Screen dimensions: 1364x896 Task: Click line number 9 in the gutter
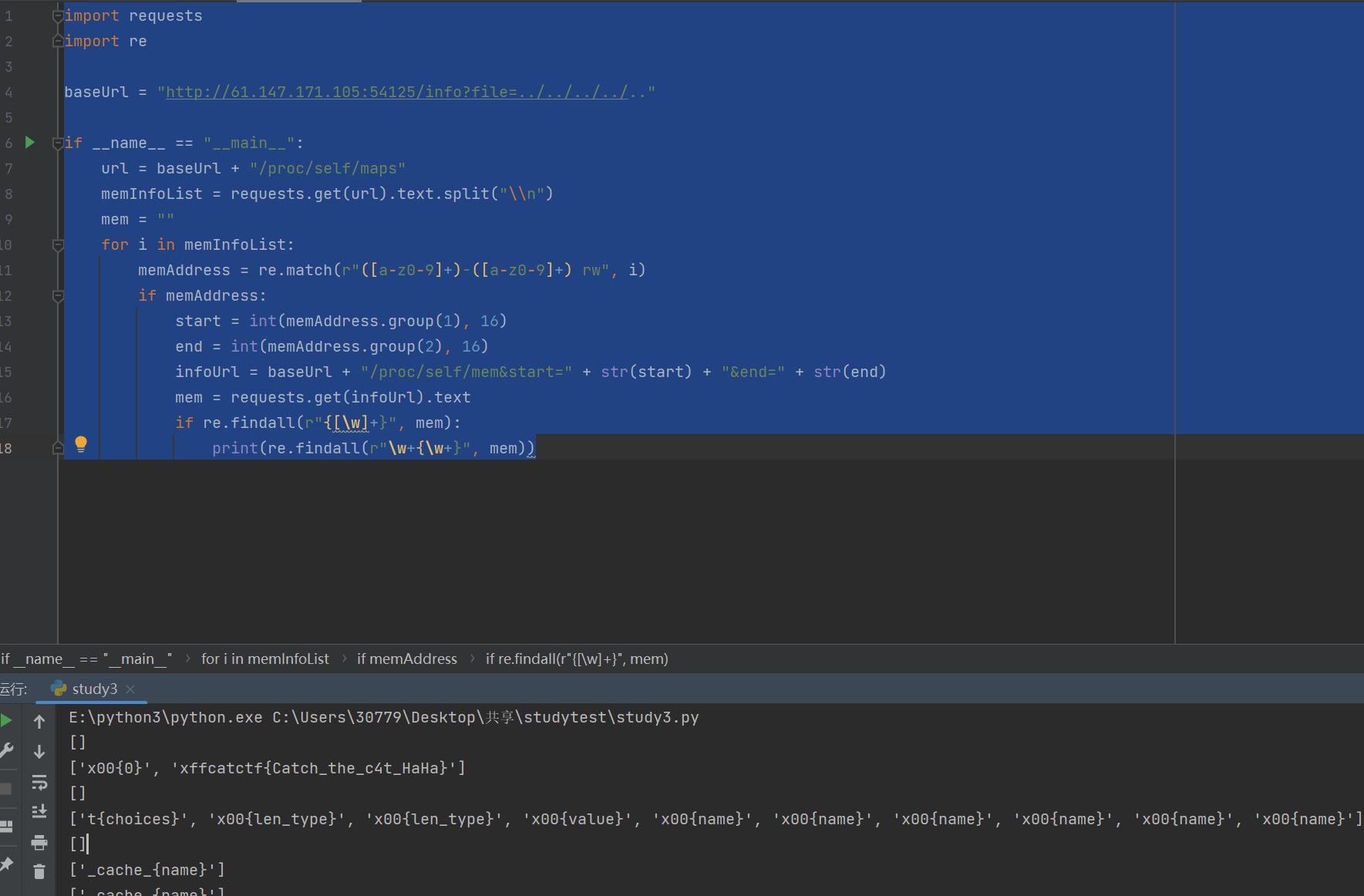pos(8,219)
